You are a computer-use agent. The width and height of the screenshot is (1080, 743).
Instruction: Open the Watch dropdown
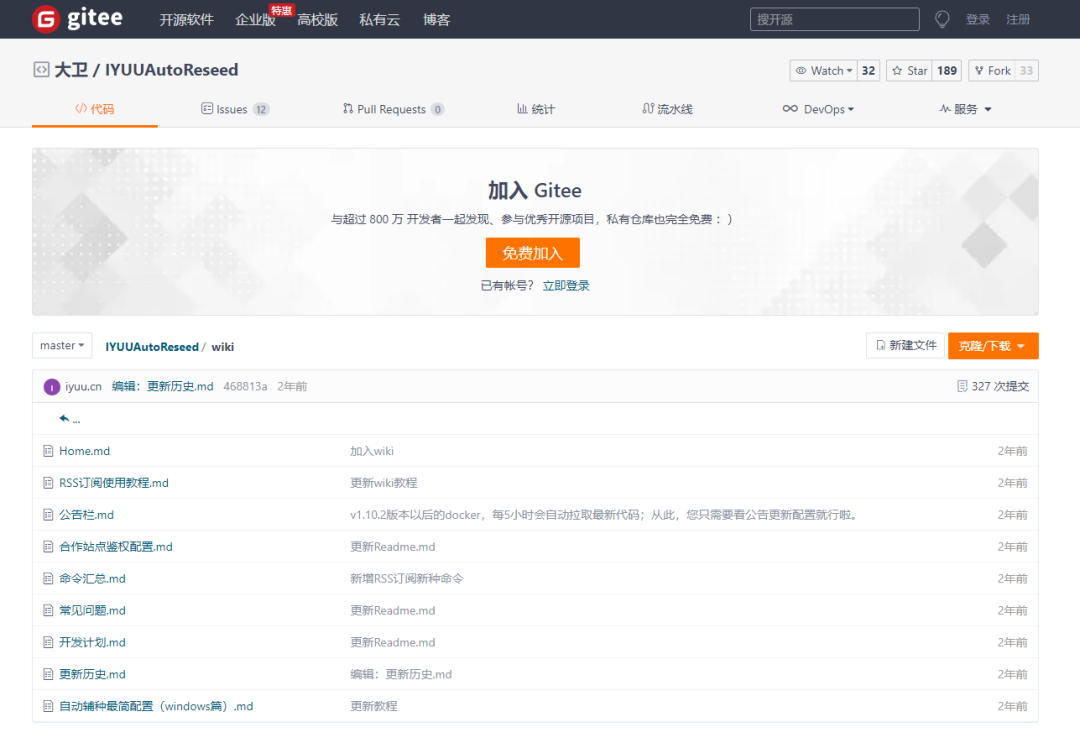point(824,70)
